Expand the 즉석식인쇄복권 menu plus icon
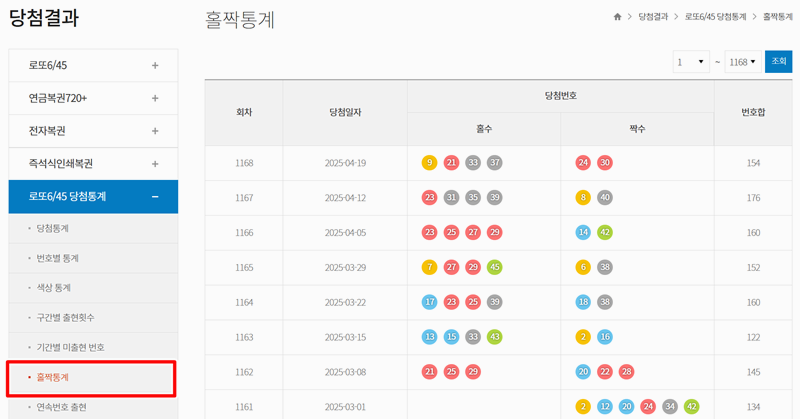800x419 pixels. click(155, 164)
